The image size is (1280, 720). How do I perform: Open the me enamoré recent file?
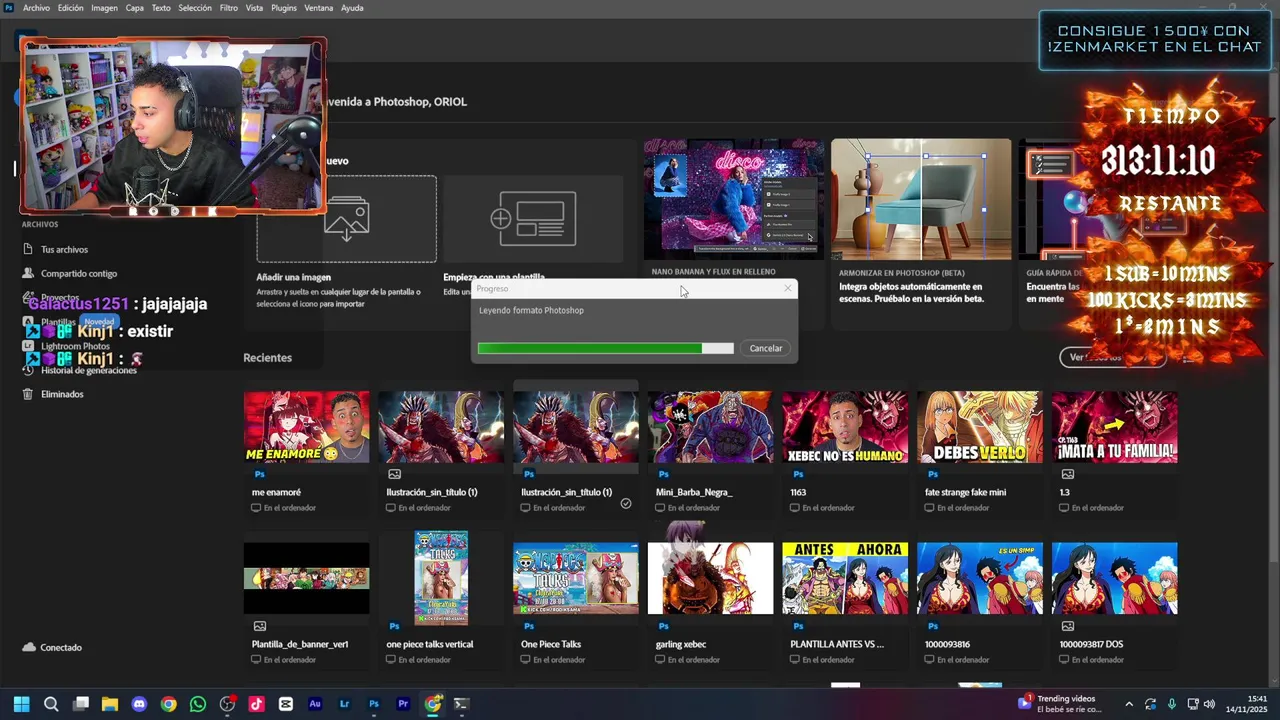(306, 427)
